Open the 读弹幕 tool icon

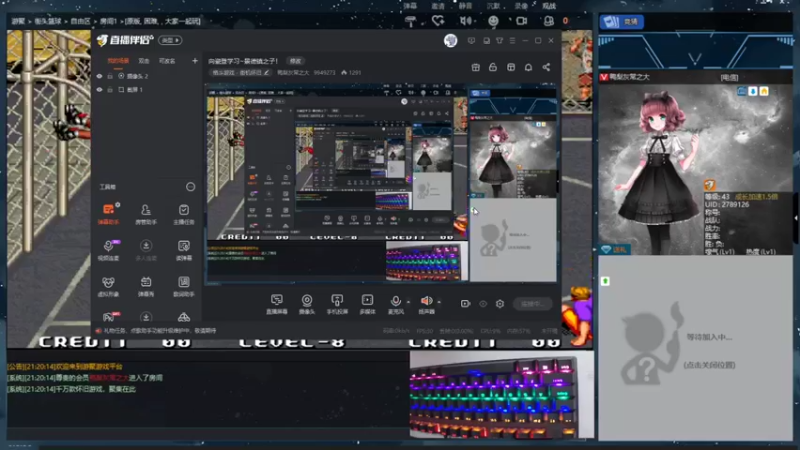(184, 249)
